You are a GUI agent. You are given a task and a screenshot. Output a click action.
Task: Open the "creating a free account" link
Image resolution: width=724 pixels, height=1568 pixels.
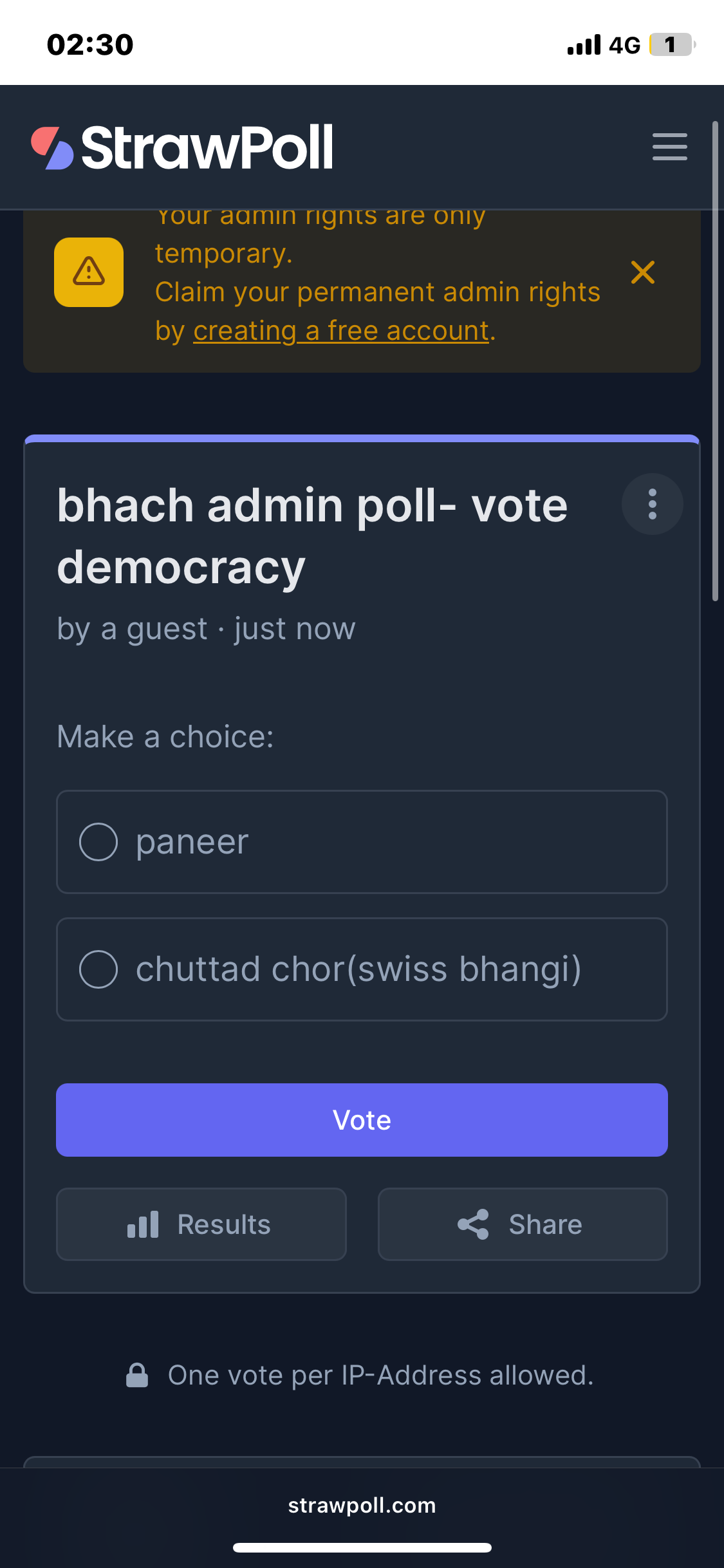pyautogui.click(x=341, y=331)
